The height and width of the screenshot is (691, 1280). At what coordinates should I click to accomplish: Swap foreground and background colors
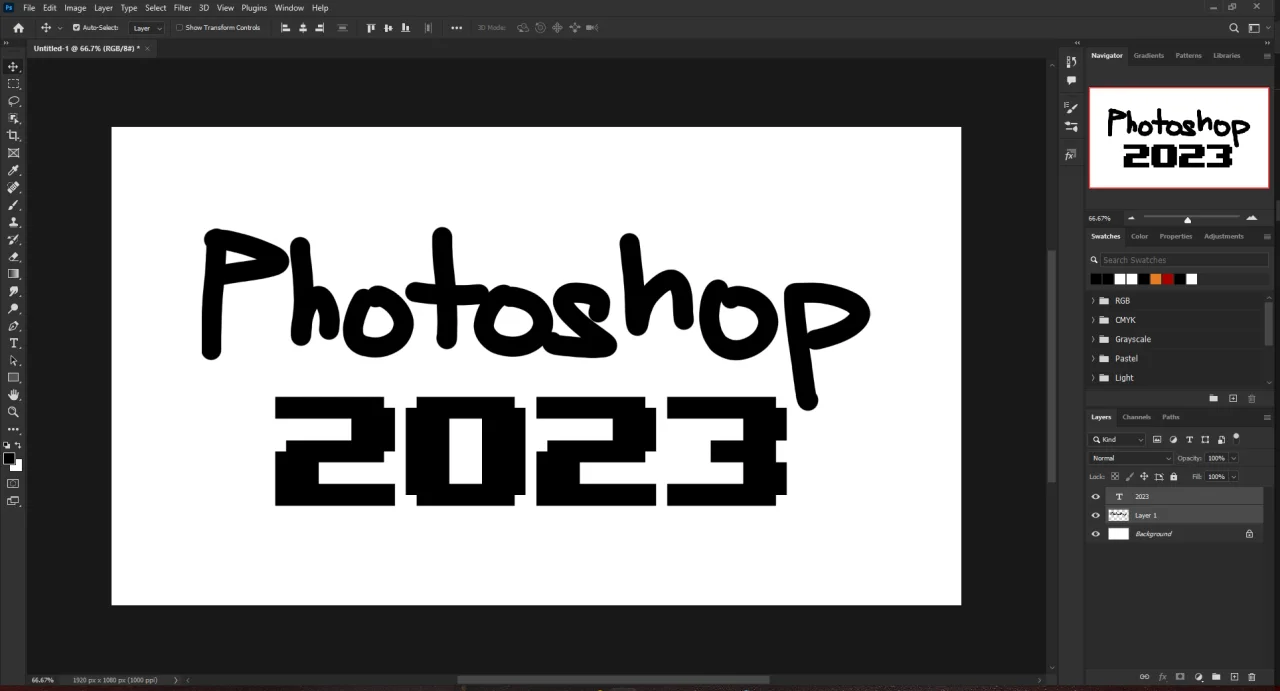pyautogui.click(x=18, y=445)
